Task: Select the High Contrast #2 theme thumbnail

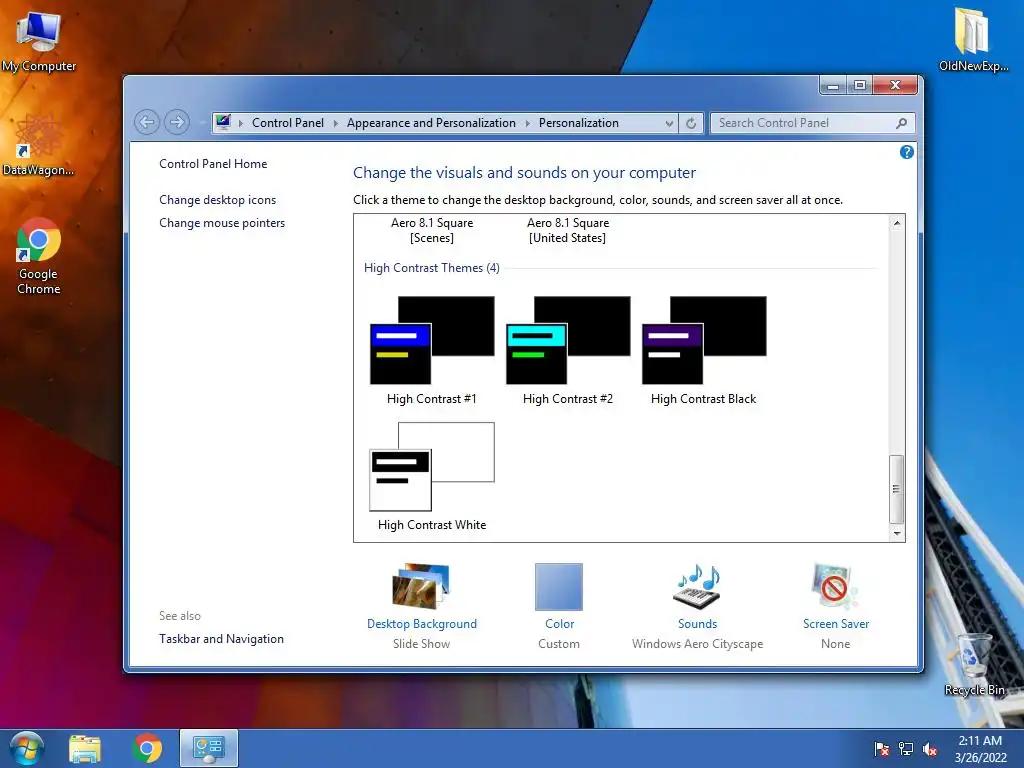Action: coord(568,340)
